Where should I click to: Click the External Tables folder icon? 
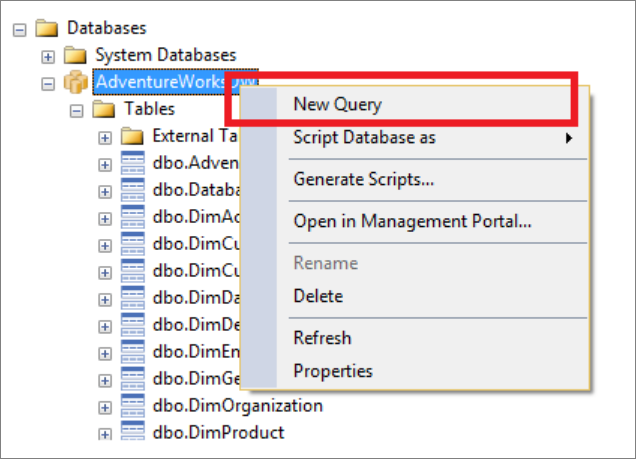(133, 136)
